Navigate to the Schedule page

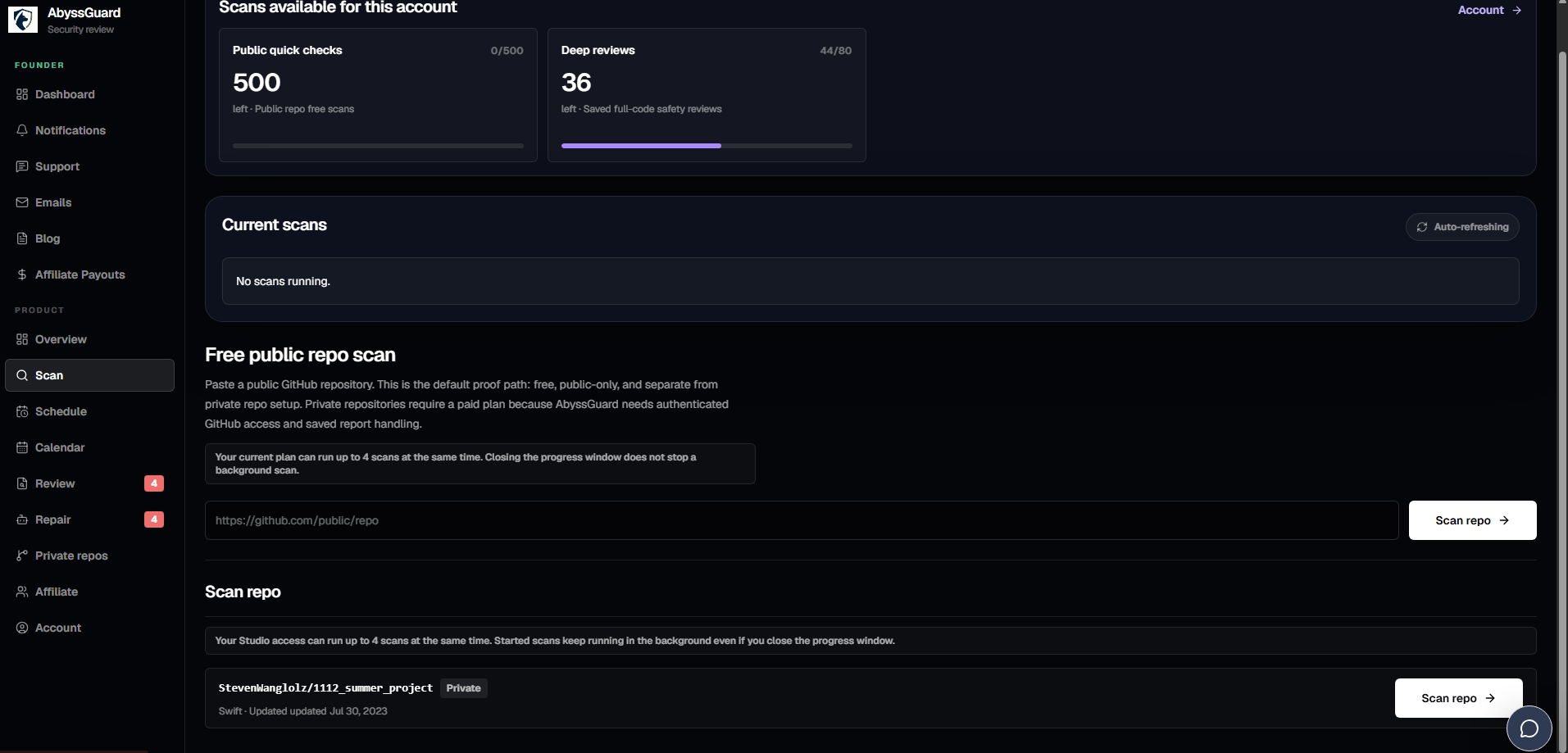(x=89, y=411)
